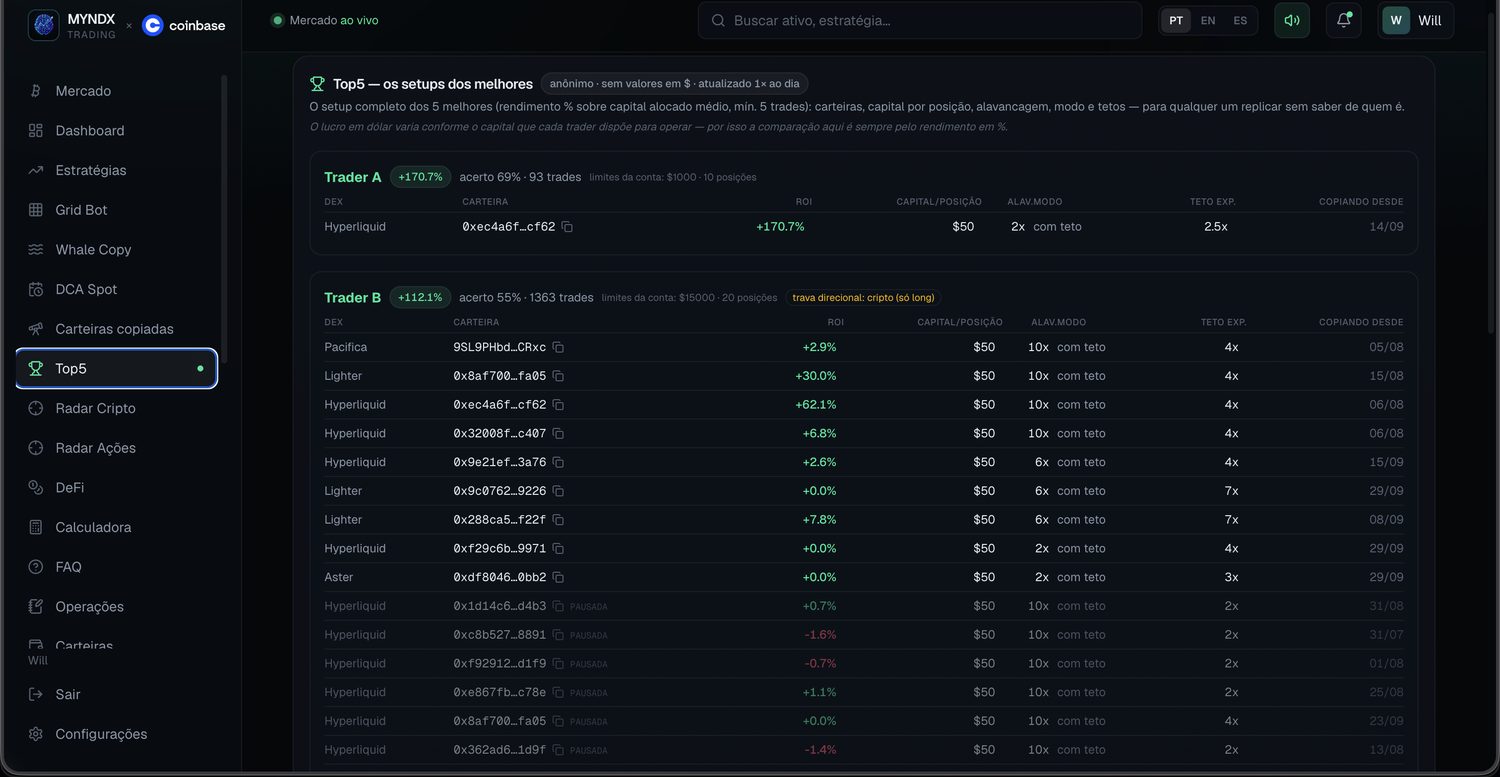1500x777 pixels.
Task: Switch language to ES
Action: [x=1240, y=20]
